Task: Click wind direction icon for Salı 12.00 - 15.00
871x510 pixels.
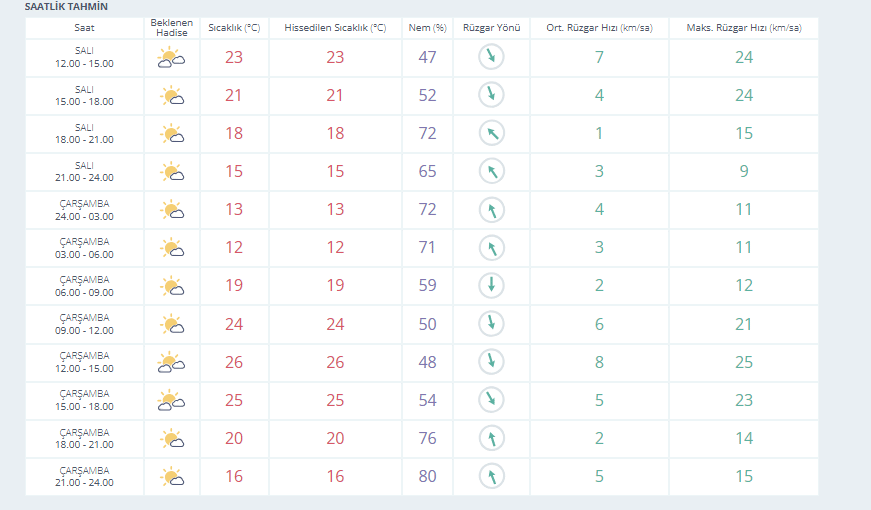Action: [x=492, y=57]
